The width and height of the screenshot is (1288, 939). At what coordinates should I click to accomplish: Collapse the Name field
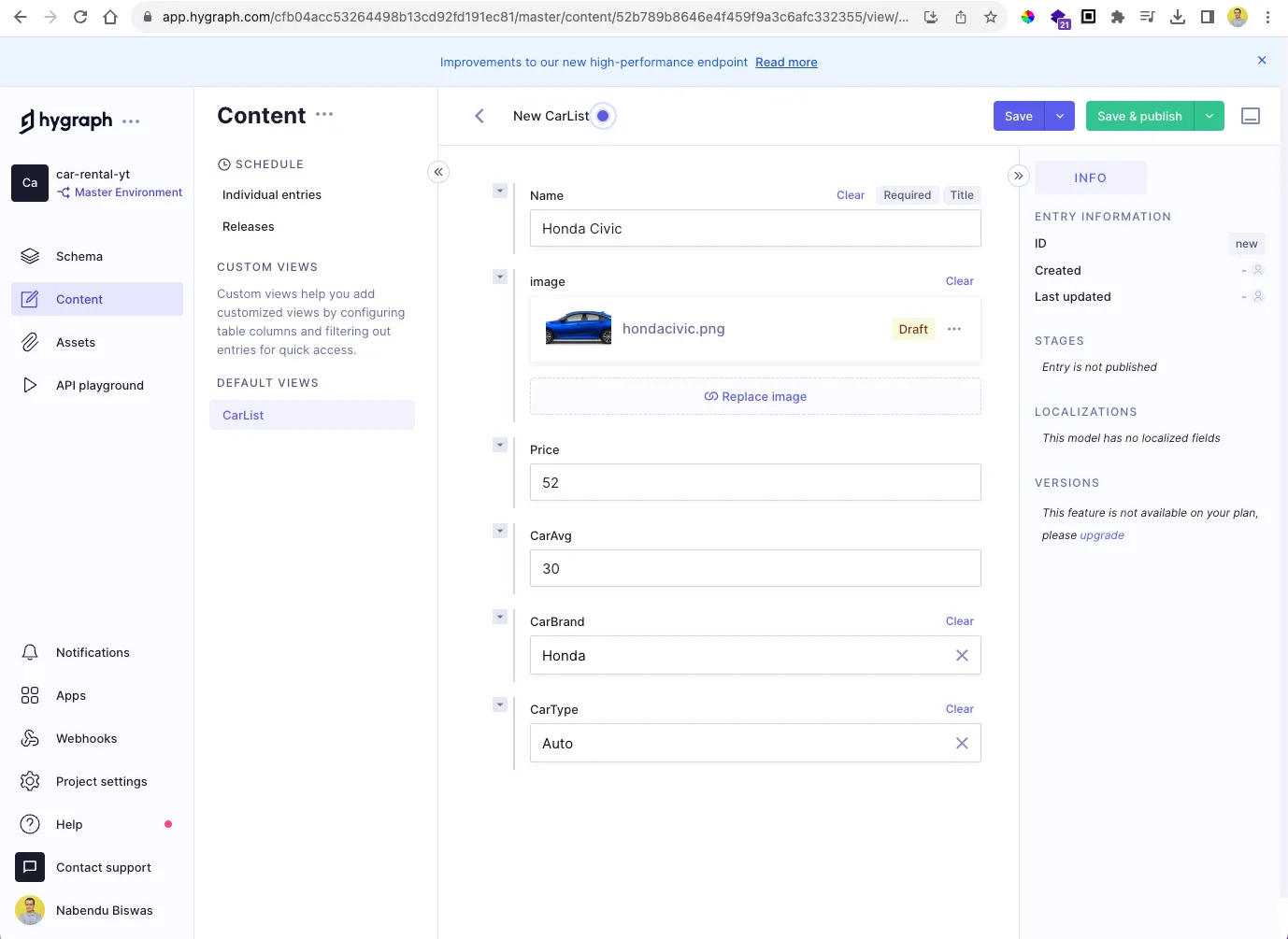coord(500,191)
